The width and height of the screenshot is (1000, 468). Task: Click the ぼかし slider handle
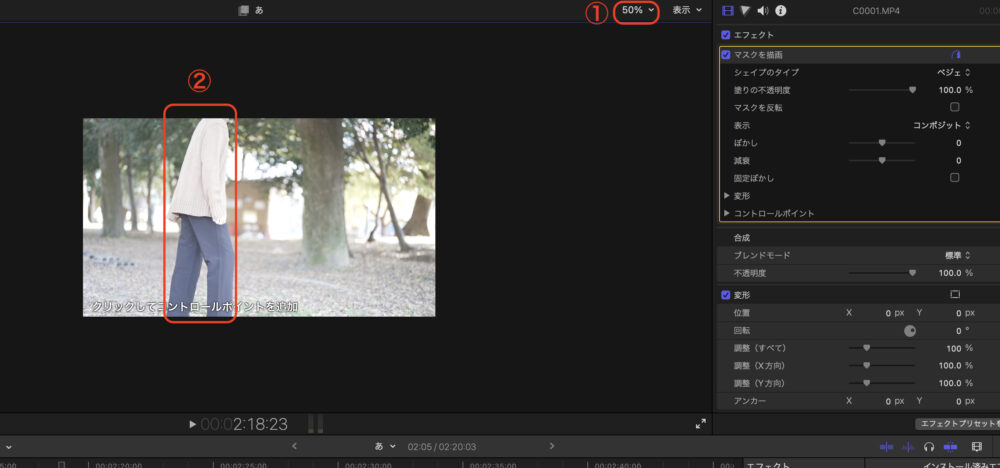[x=882, y=143]
